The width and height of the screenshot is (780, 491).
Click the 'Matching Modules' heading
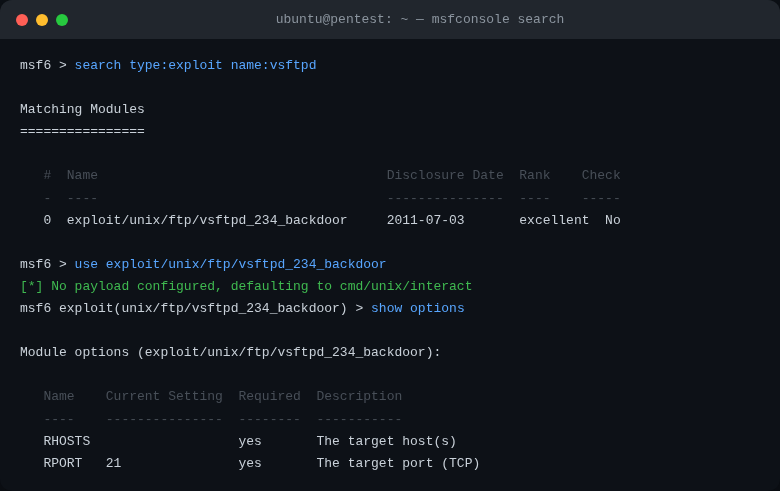pyautogui.click(x=82, y=109)
